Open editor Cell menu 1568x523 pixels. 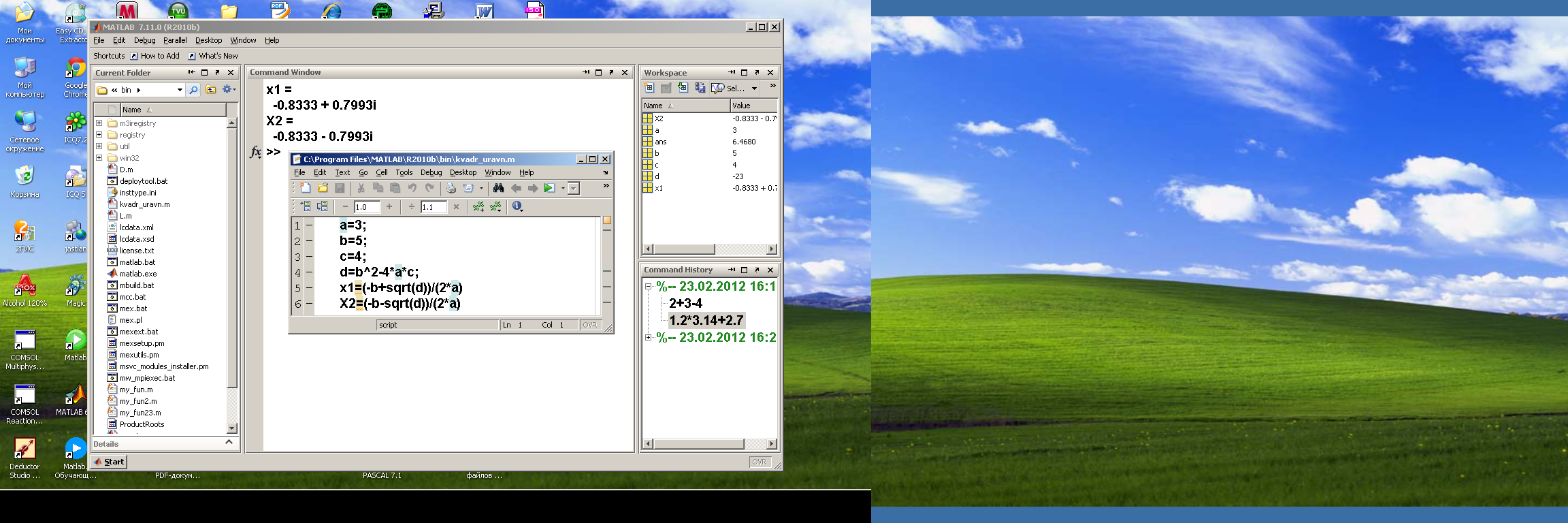click(x=382, y=172)
